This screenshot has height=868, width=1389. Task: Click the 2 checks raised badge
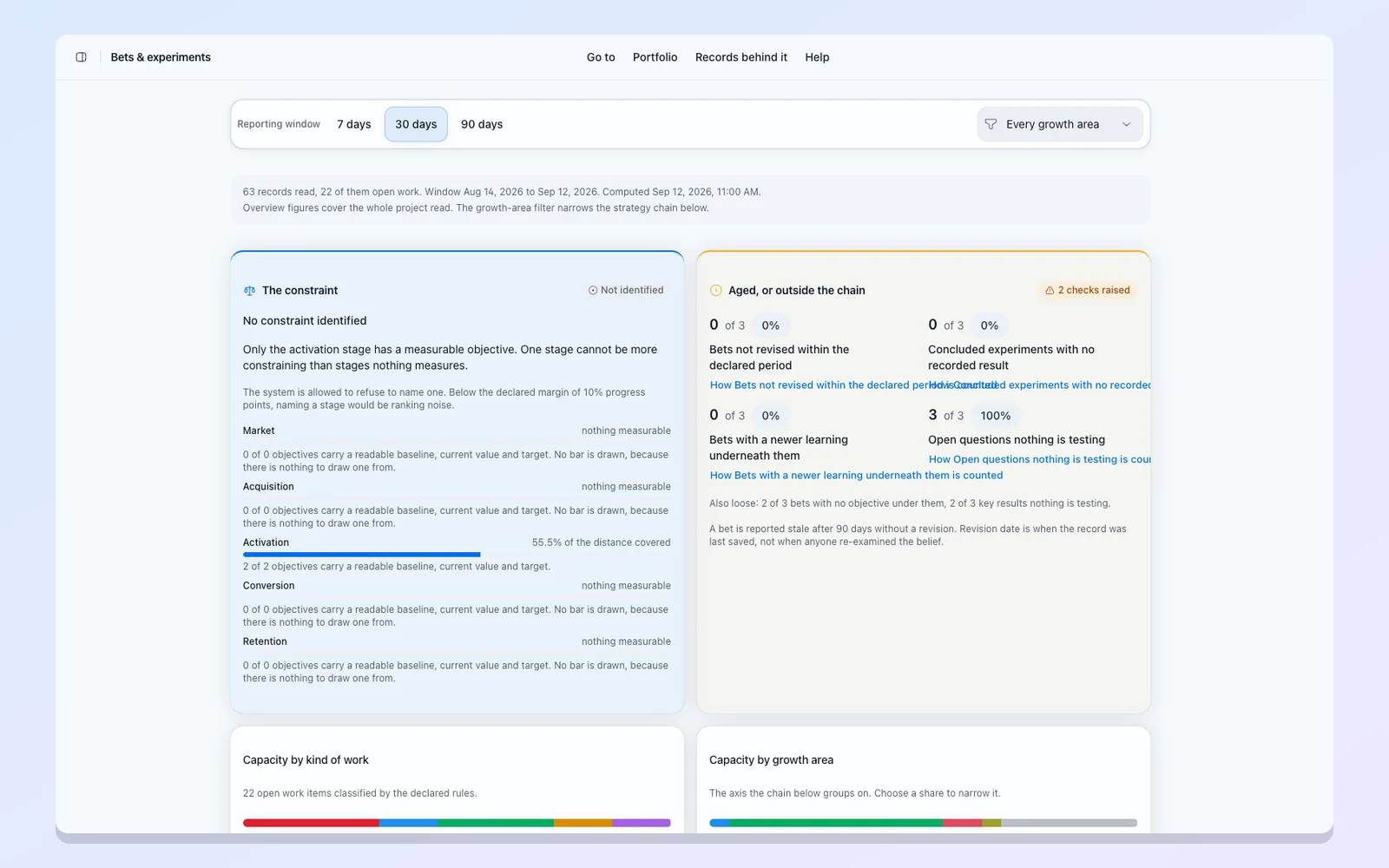pyautogui.click(x=1088, y=291)
